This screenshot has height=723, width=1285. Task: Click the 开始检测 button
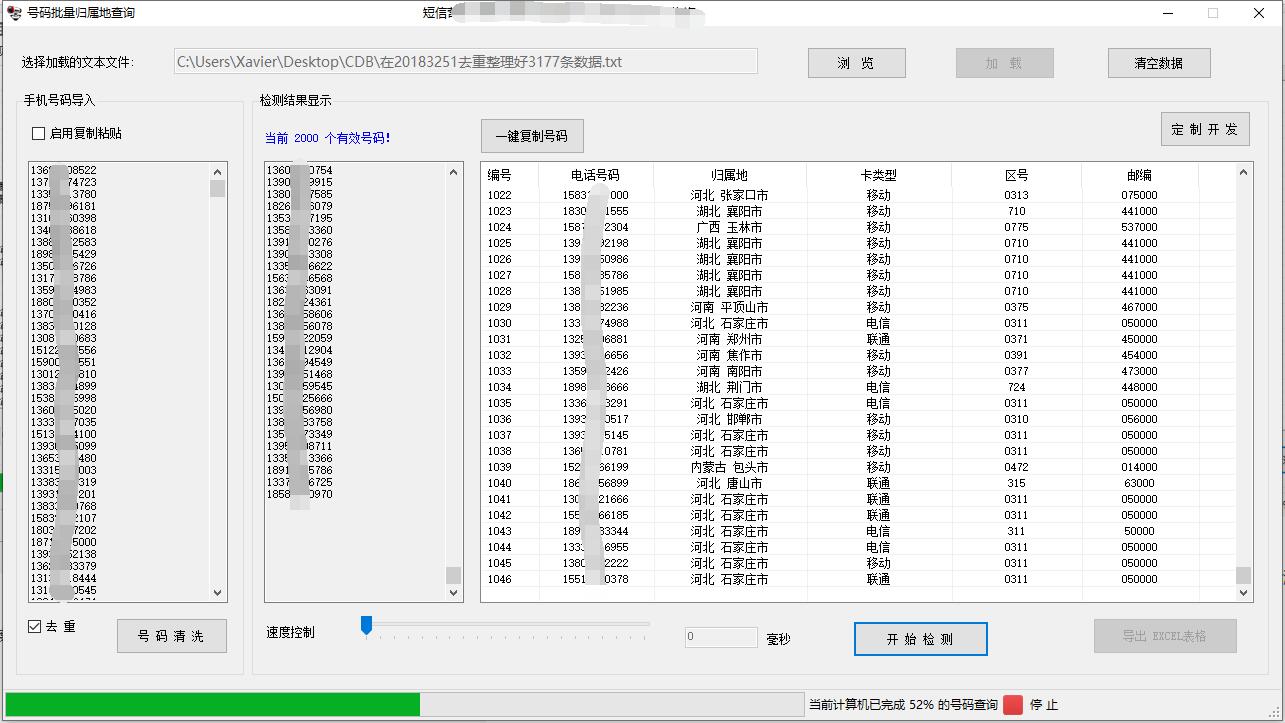pos(921,639)
